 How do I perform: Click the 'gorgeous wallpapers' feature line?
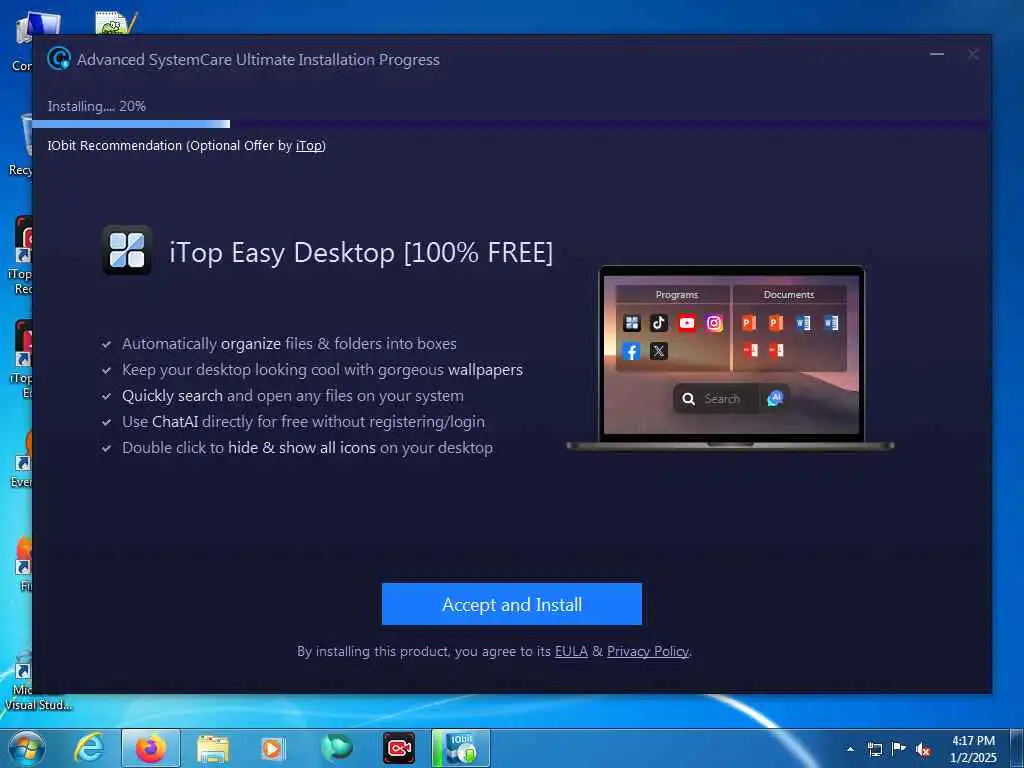[323, 370]
